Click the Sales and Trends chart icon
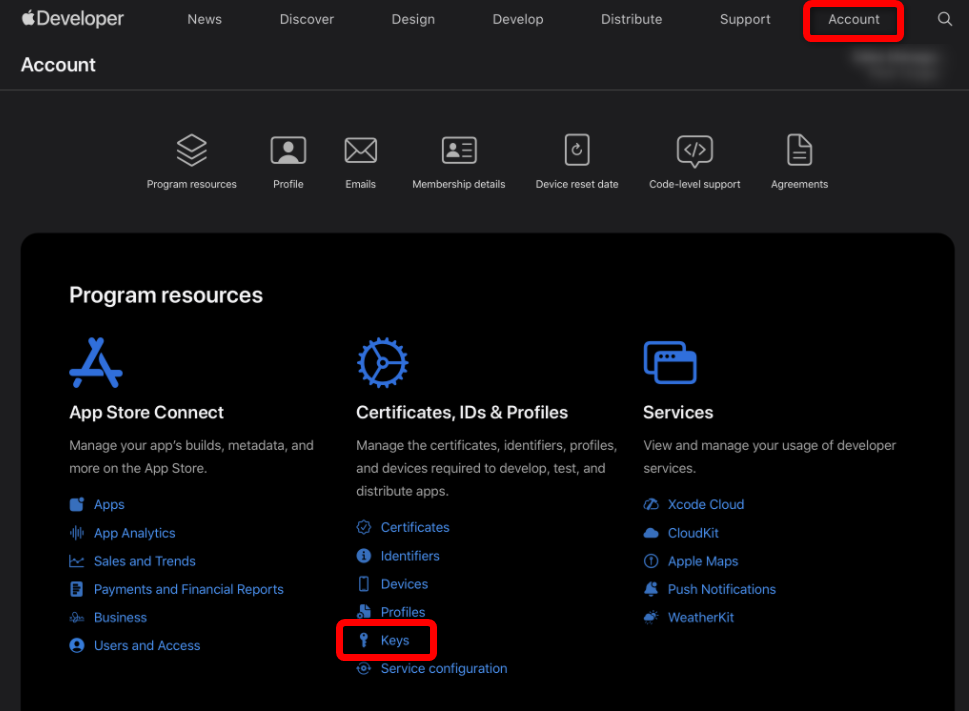Viewport: 969px width, 711px height. tap(77, 561)
